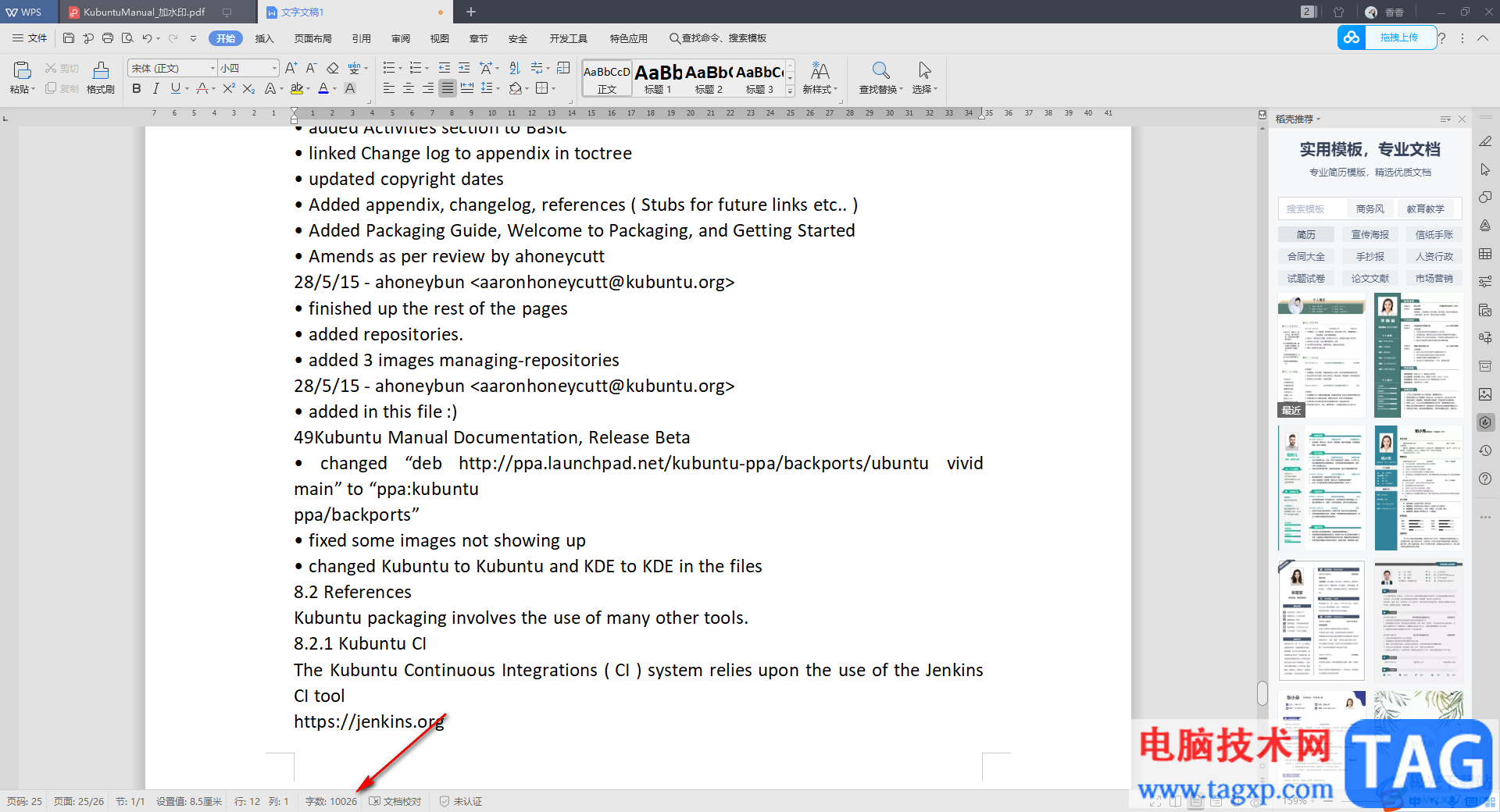Open the table tool in right sidebar
Image resolution: width=1500 pixels, height=812 pixels.
tap(1485, 254)
